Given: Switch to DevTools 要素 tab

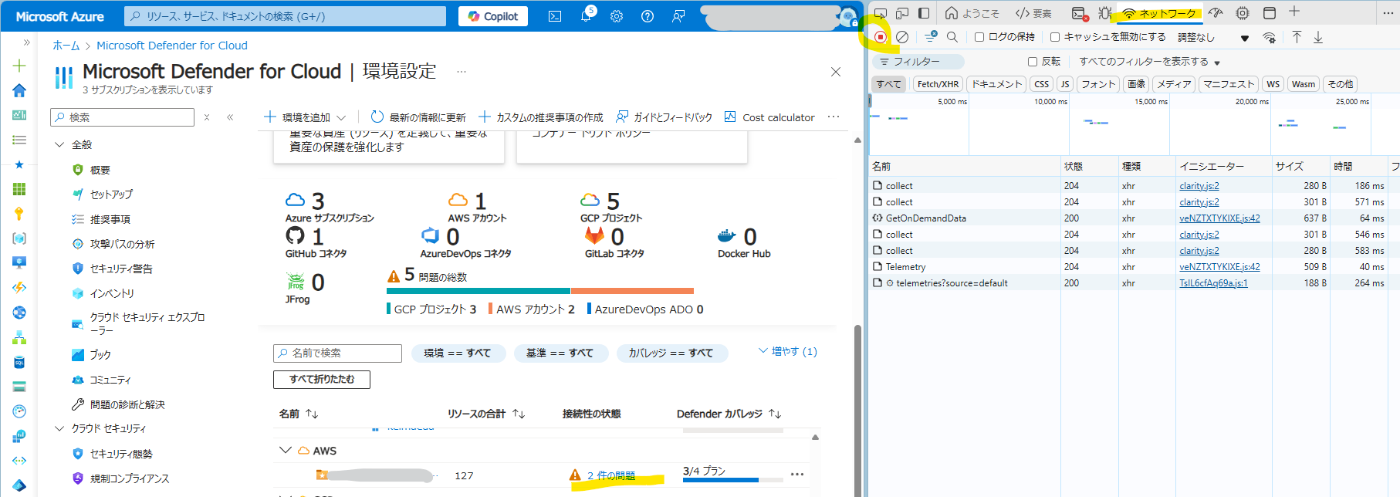Looking at the screenshot, I should [x=1033, y=13].
